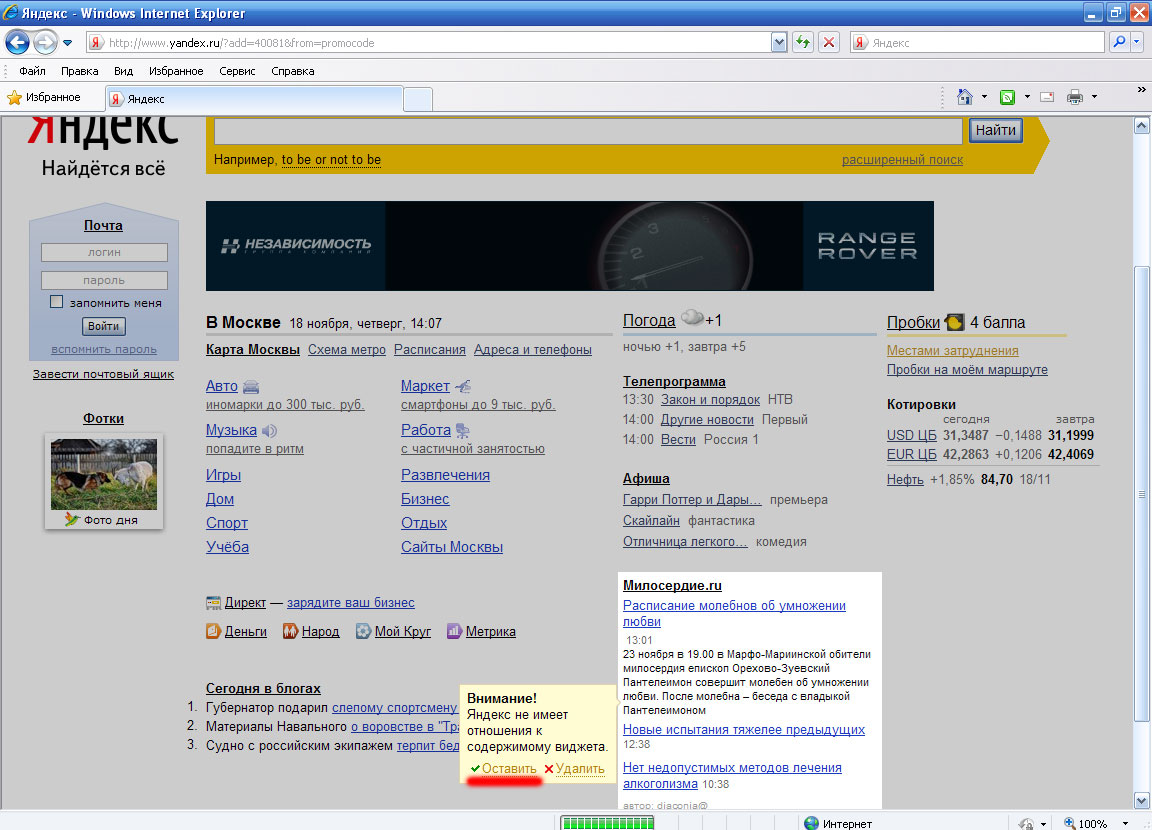Click the 100% zoom level button
Viewport: 1152px width, 830px height.
click(x=1085, y=823)
